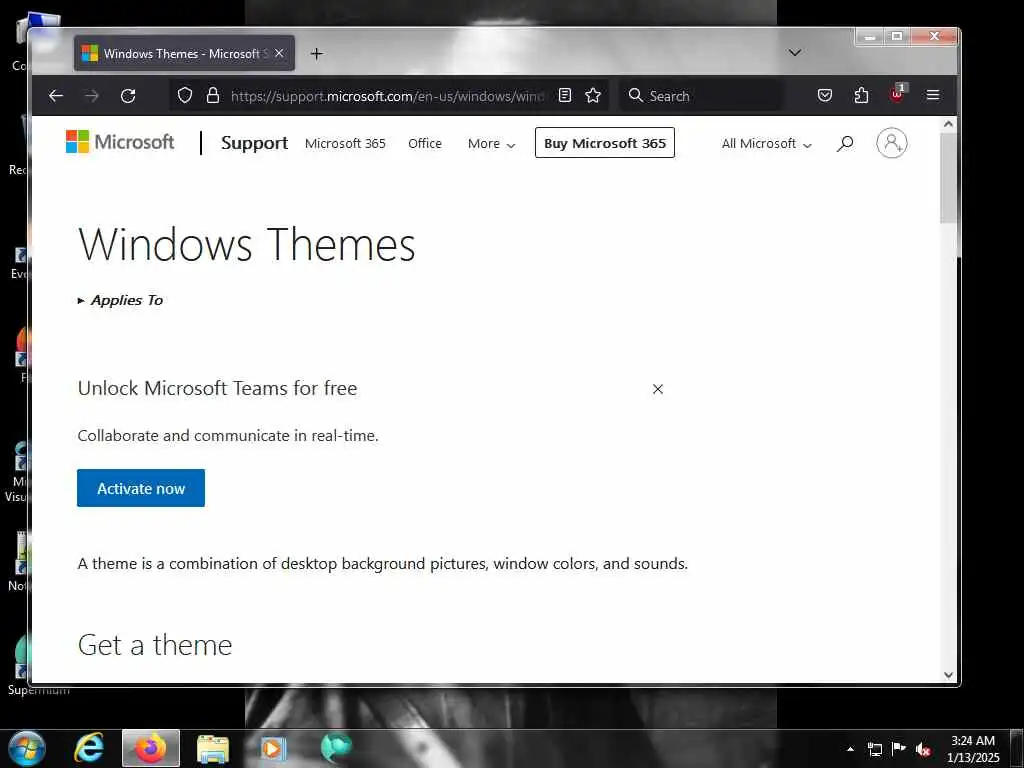The image size is (1024, 768).
Task: Click the vertical scrollbar thumb
Action: tap(949, 178)
